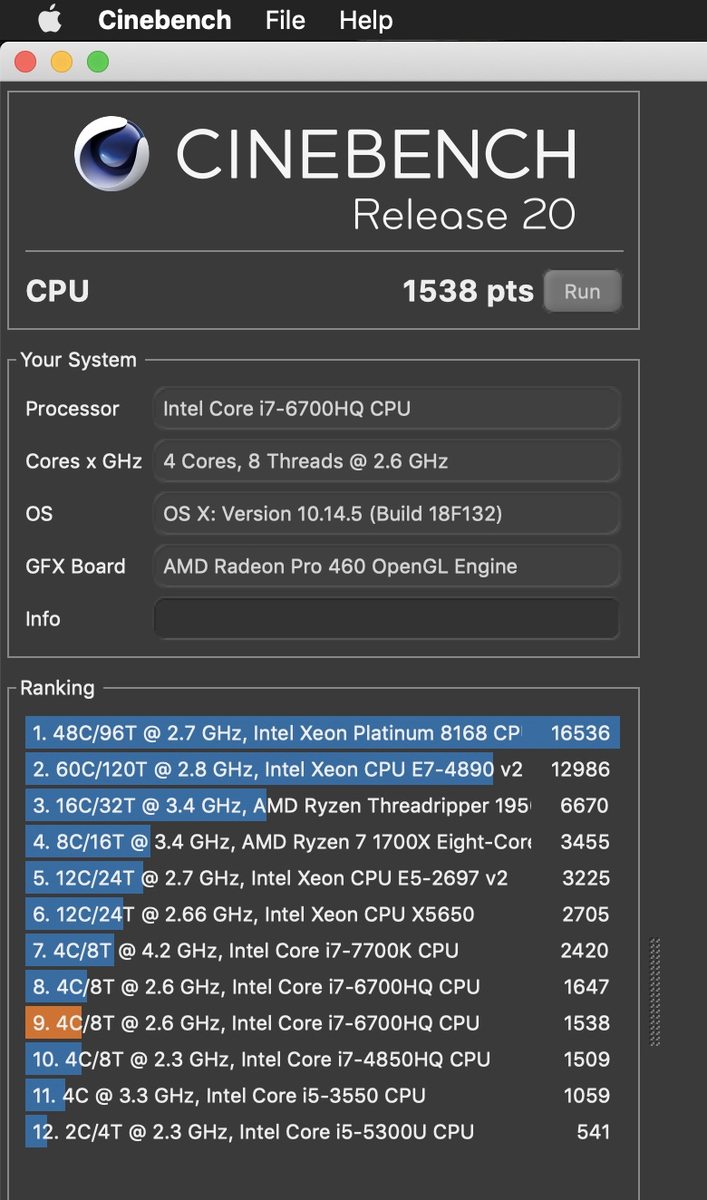The height and width of the screenshot is (1200, 707).
Task: Click the GFX Board field AMD Radeon Pro 460
Action: click(386, 566)
